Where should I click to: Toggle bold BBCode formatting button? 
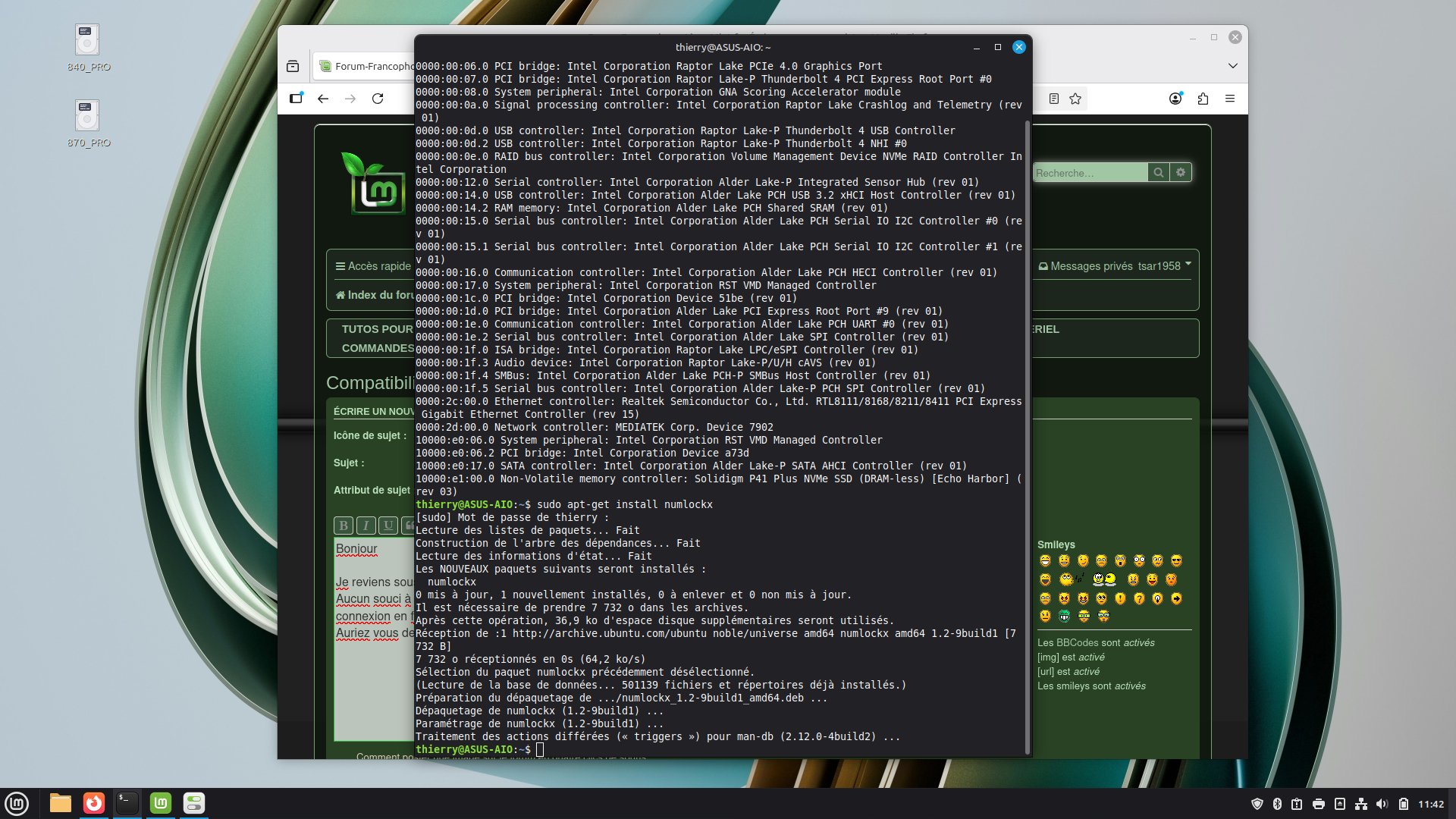point(344,525)
